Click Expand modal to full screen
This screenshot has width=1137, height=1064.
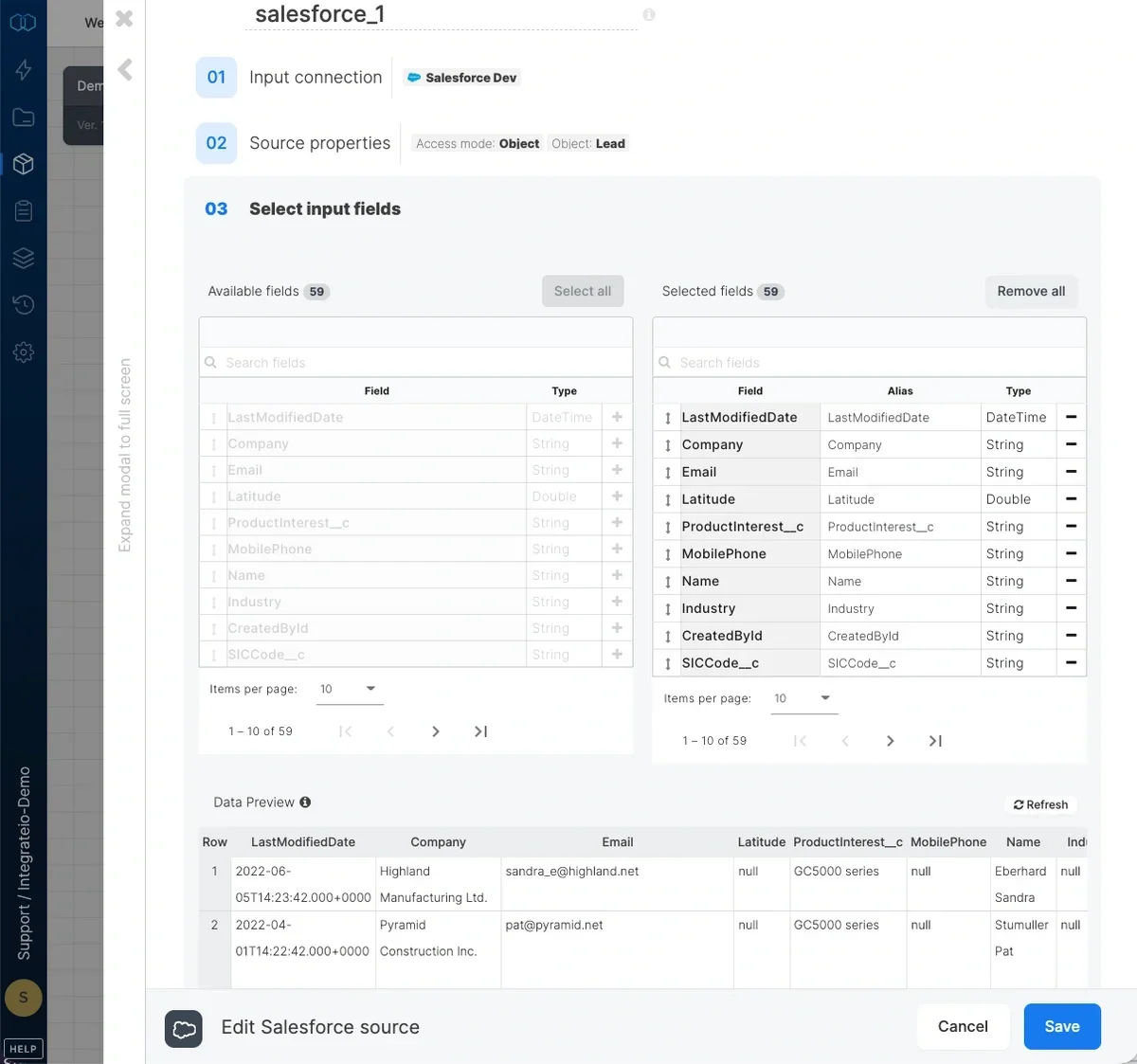(x=124, y=455)
